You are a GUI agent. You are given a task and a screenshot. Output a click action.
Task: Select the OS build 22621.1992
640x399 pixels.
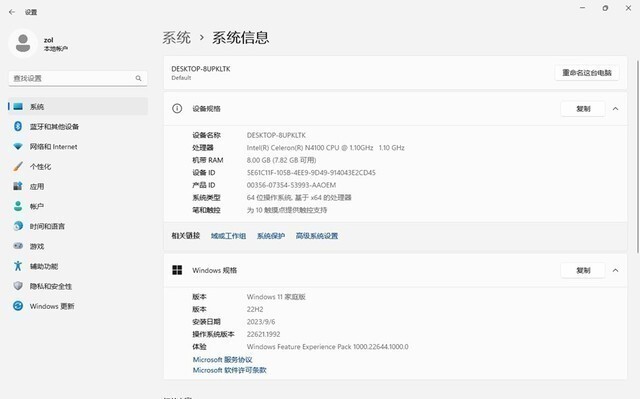coord(263,334)
